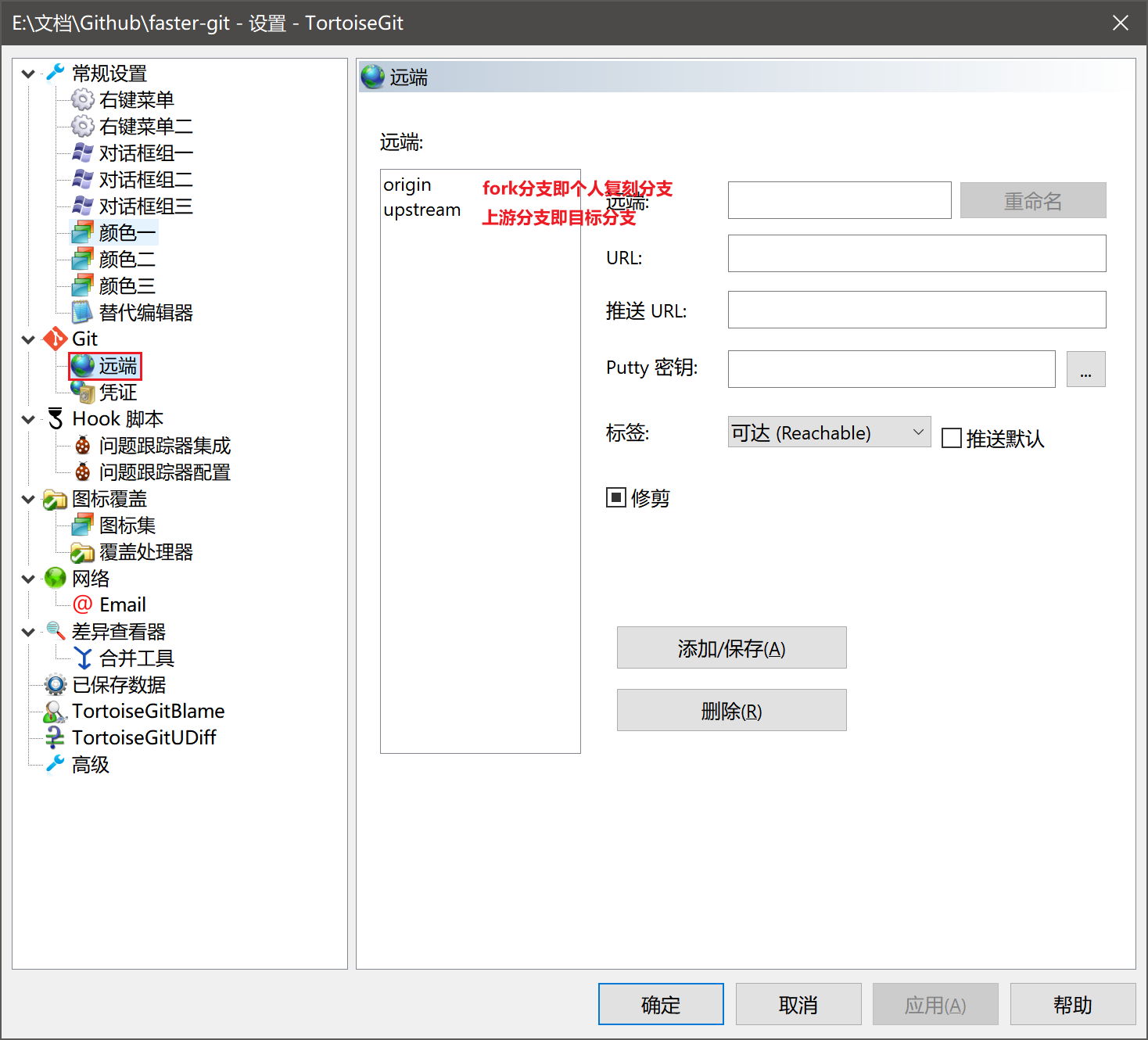Open the 标签 Reachable dropdown

coord(829,432)
